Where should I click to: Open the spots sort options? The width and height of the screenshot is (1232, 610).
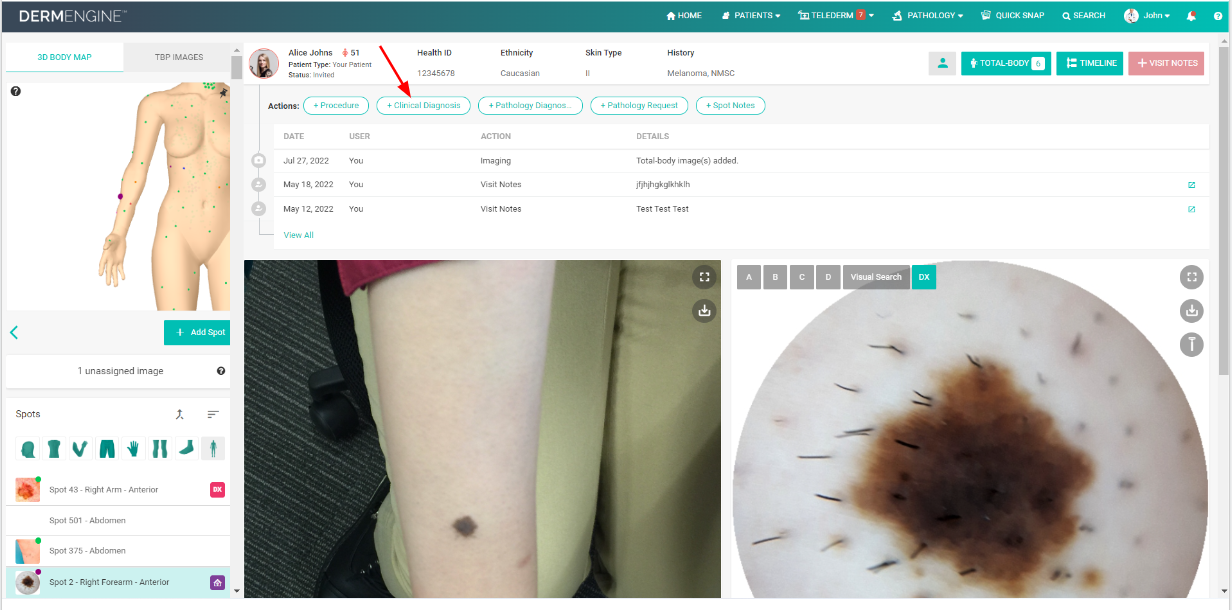(213, 414)
